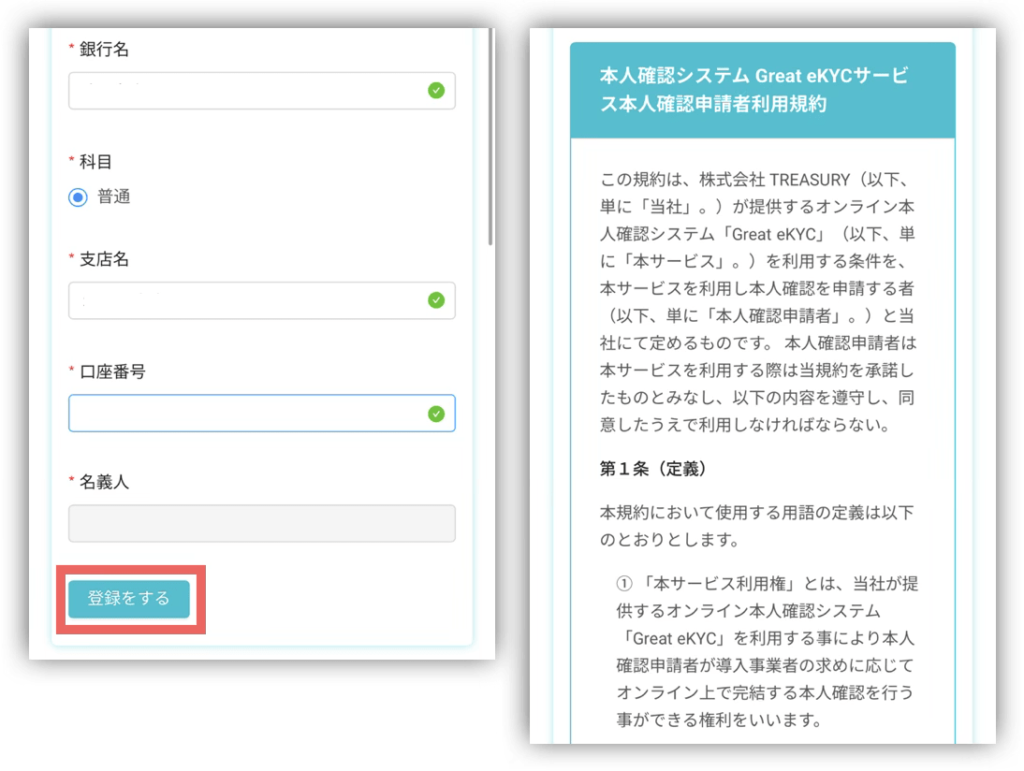1024x771 pixels.
Task: Click the green checkmark in 銀行名 field
Action: (436, 90)
